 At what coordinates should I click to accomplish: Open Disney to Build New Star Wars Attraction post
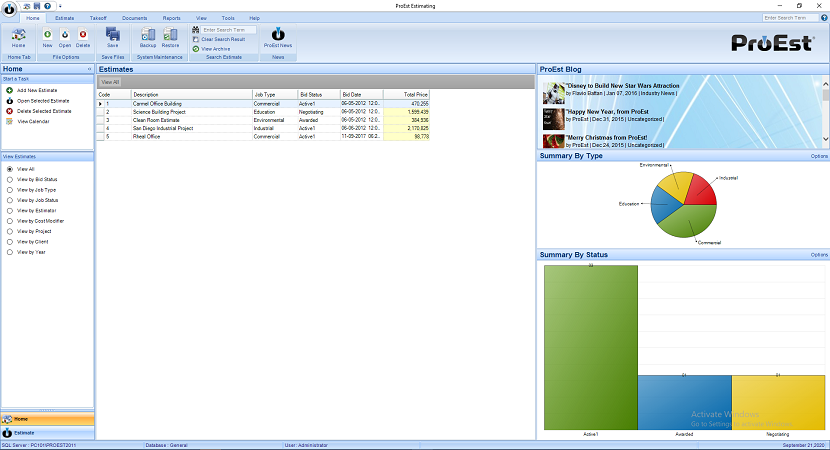pyautogui.click(x=623, y=86)
